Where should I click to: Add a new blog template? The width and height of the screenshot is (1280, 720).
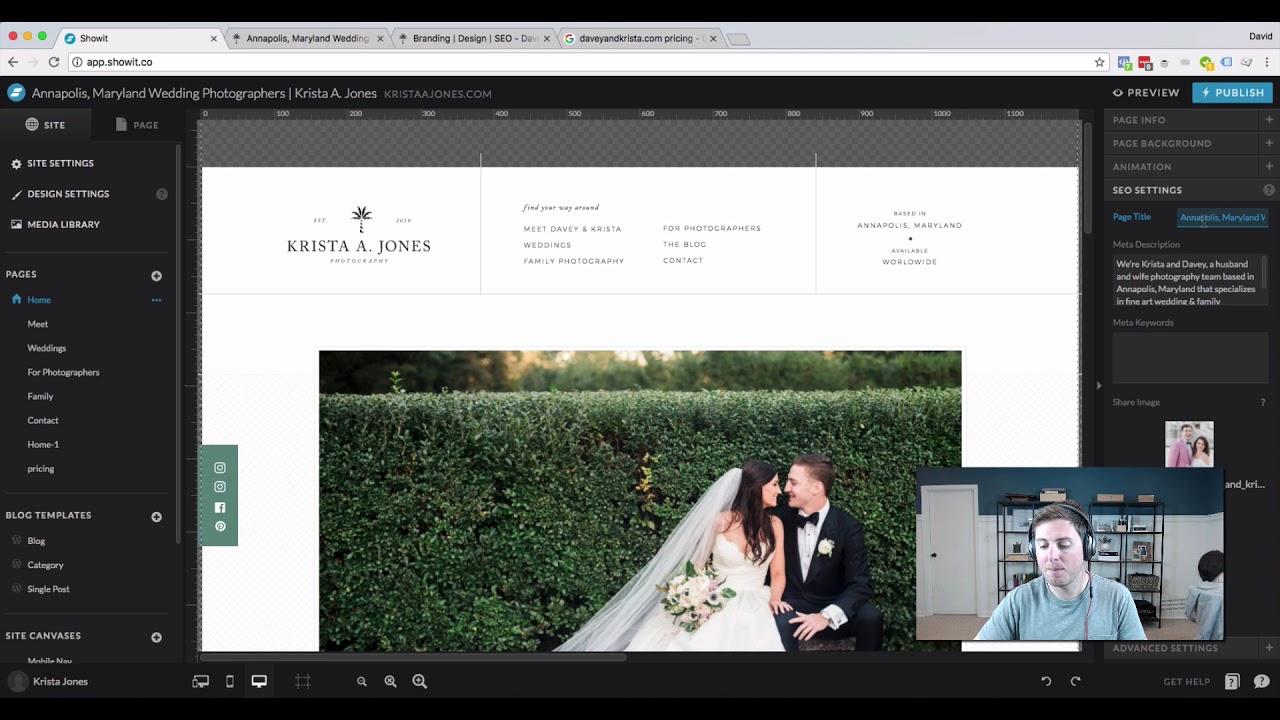[156, 517]
